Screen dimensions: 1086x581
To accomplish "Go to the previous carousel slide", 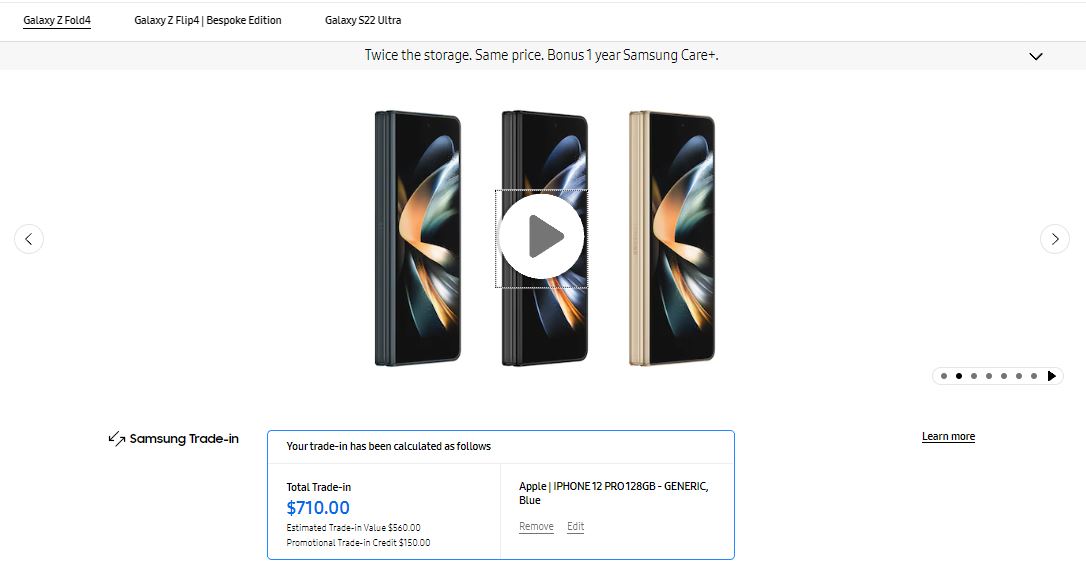I will [x=29, y=239].
